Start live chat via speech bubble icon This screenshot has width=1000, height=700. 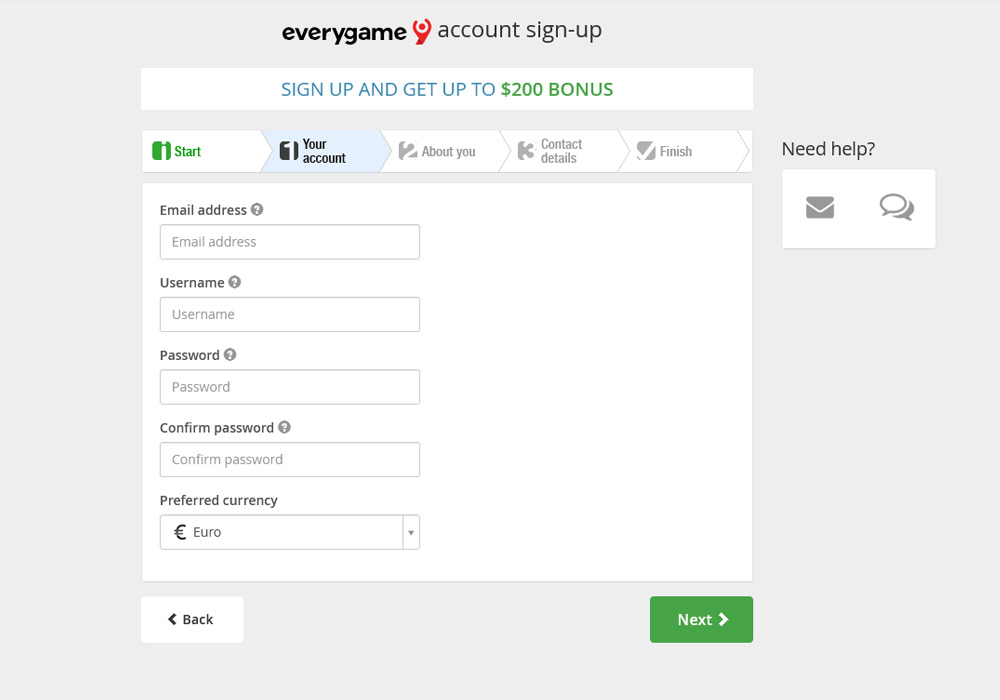[896, 208]
